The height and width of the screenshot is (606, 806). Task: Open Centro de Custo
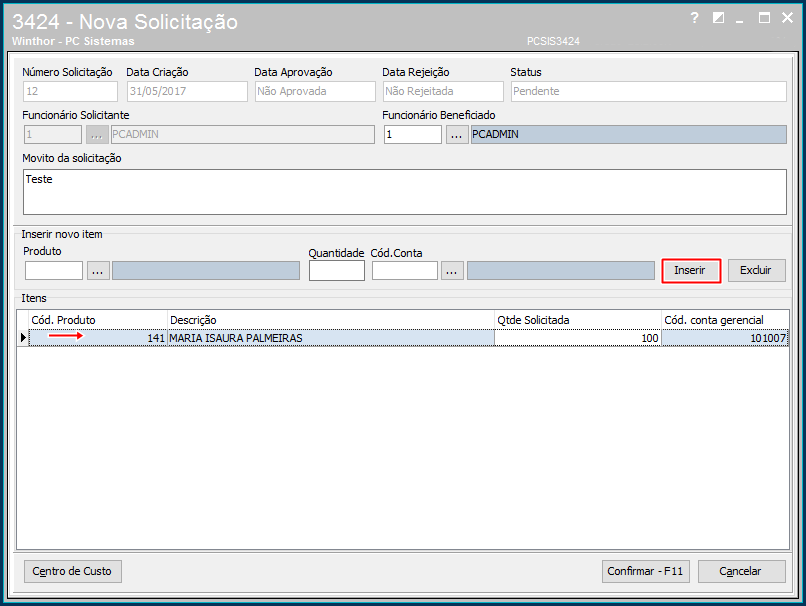(x=72, y=571)
